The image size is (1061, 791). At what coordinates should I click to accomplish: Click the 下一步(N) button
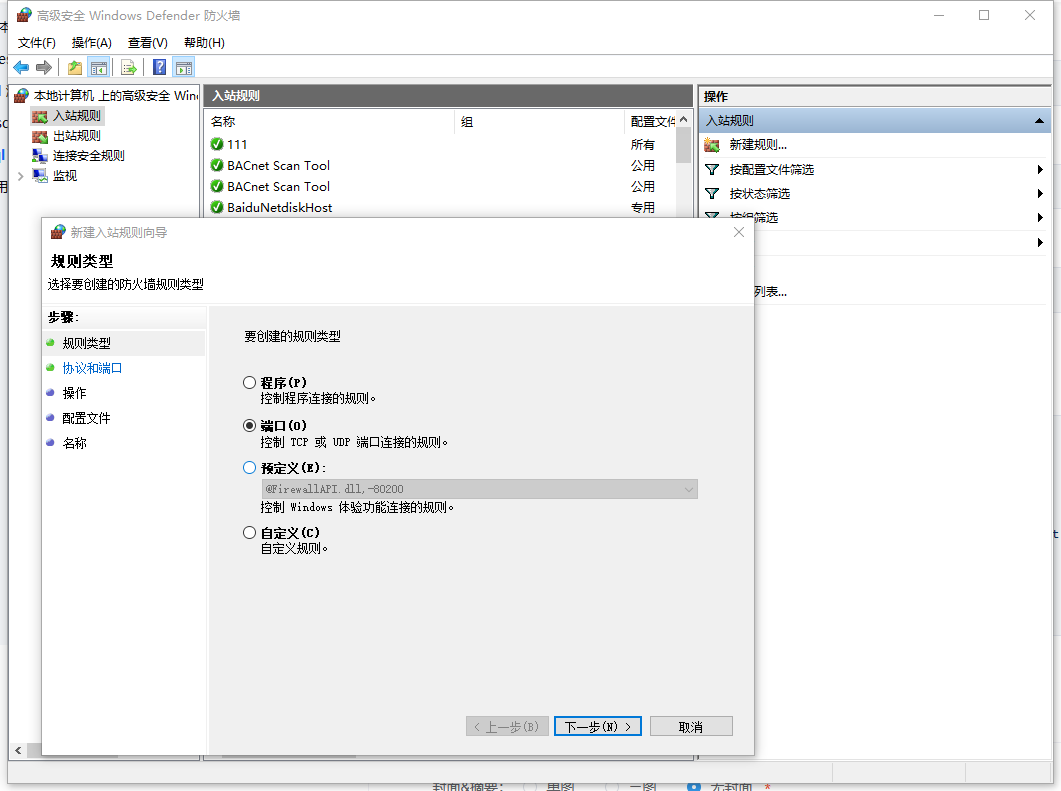(597, 727)
